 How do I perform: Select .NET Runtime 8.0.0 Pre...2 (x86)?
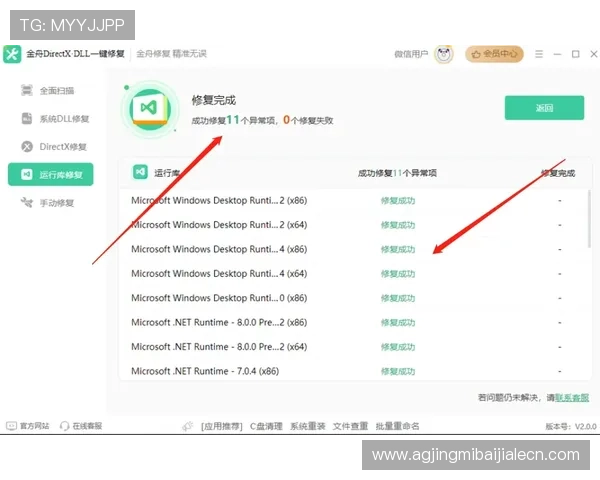(354, 322)
